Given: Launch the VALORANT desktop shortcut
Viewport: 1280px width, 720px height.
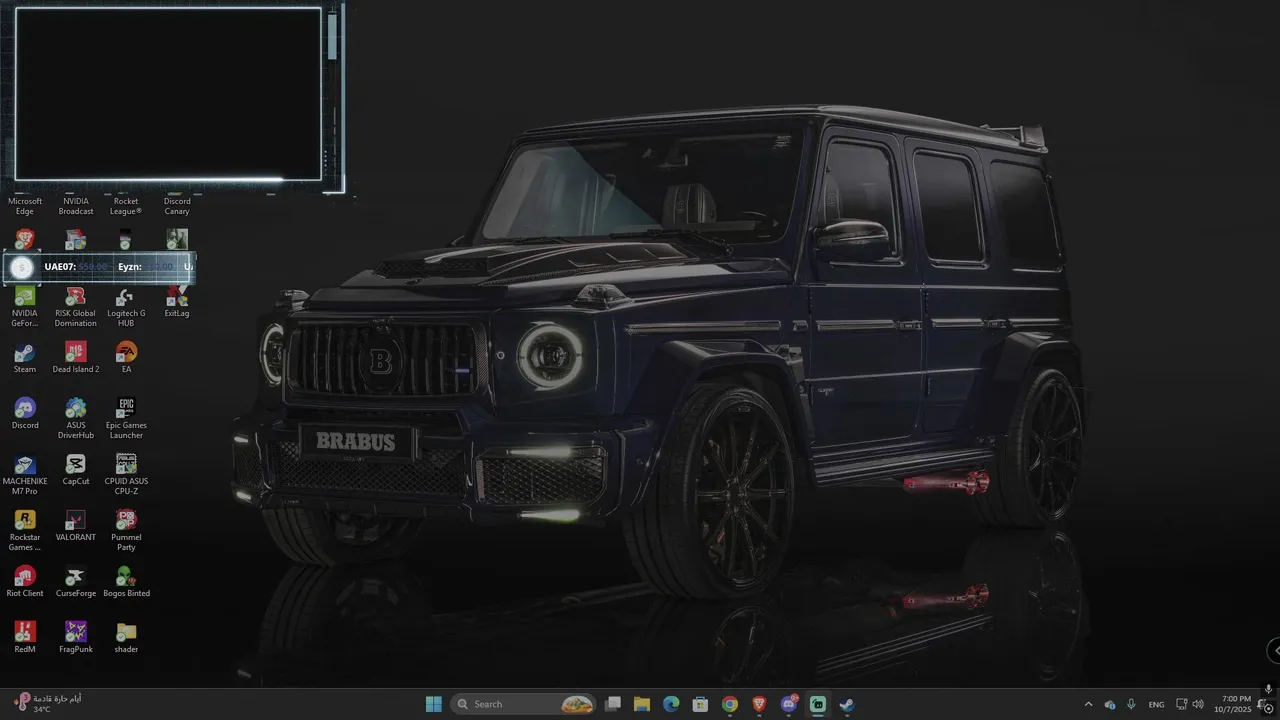Looking at the screenshot, I should coord(76,525).
